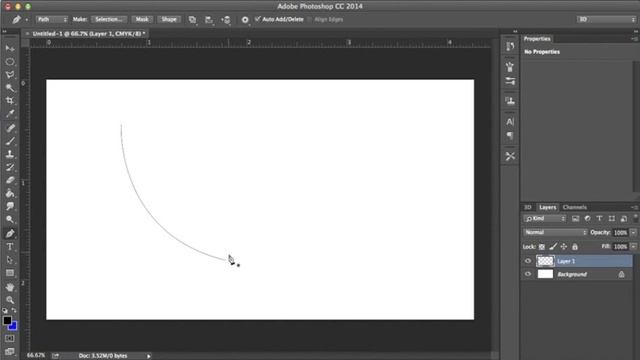This screenshot has height=360, width=640.
Task: Select the Properties panel tab
Action: [x=537, y=39]
